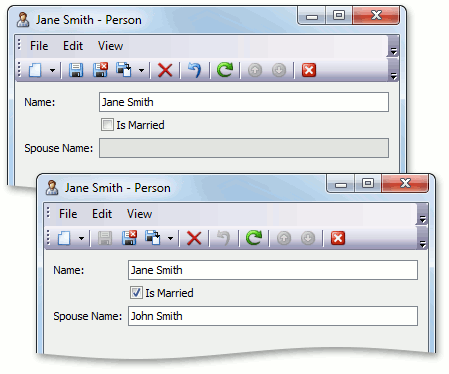
Task: Click the red X Delete icon in top window
Action: pyautogui.click(x=165, y=70)
